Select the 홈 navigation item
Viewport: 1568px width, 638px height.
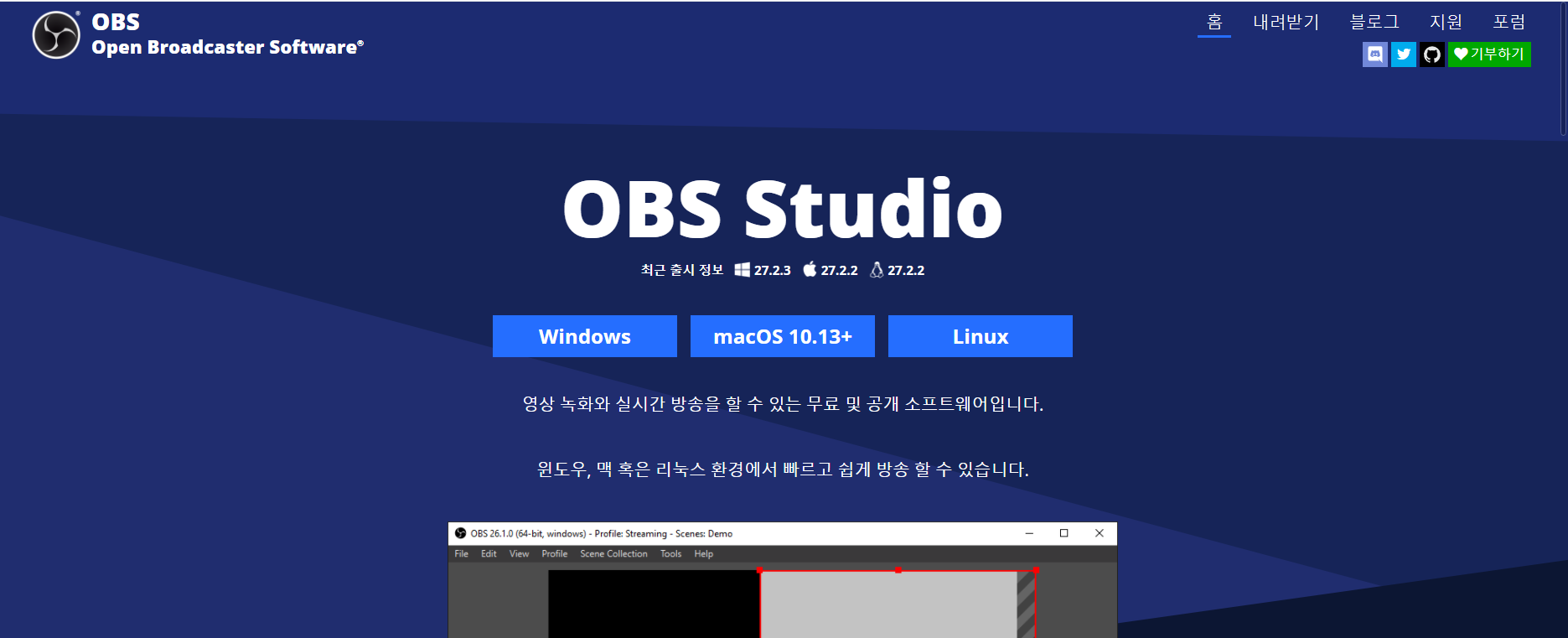[1214, 22]
